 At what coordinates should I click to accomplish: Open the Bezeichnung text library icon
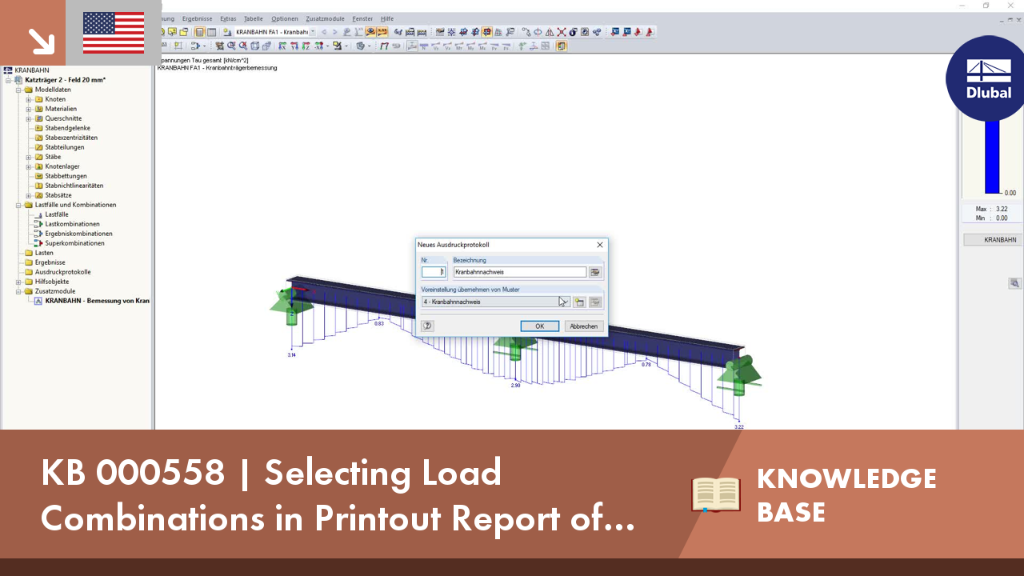coord(595,272)
